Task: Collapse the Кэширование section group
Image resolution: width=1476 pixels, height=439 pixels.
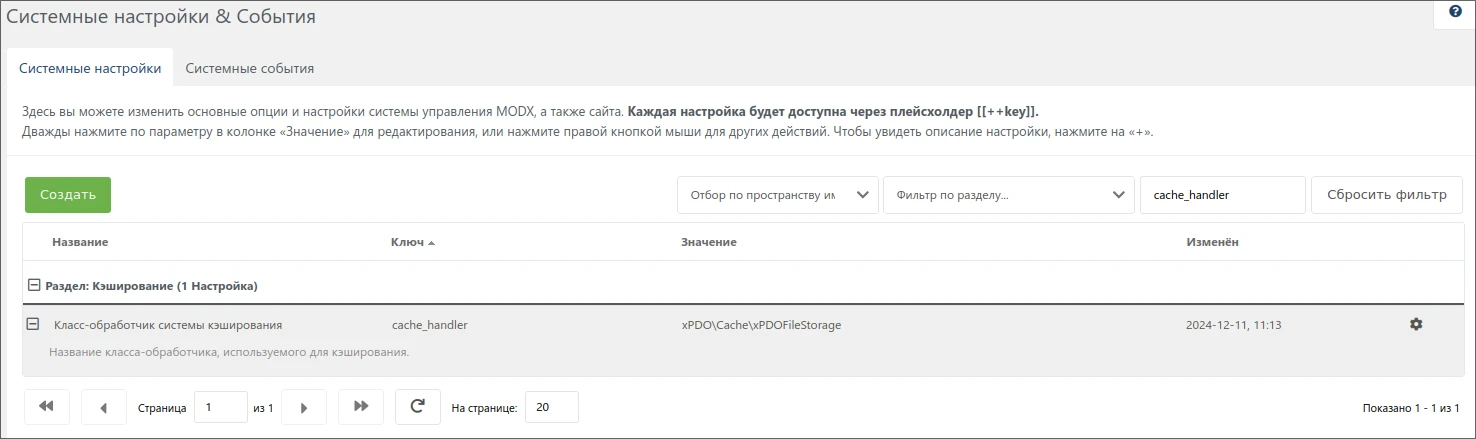Action: click(x=34, y=286)
